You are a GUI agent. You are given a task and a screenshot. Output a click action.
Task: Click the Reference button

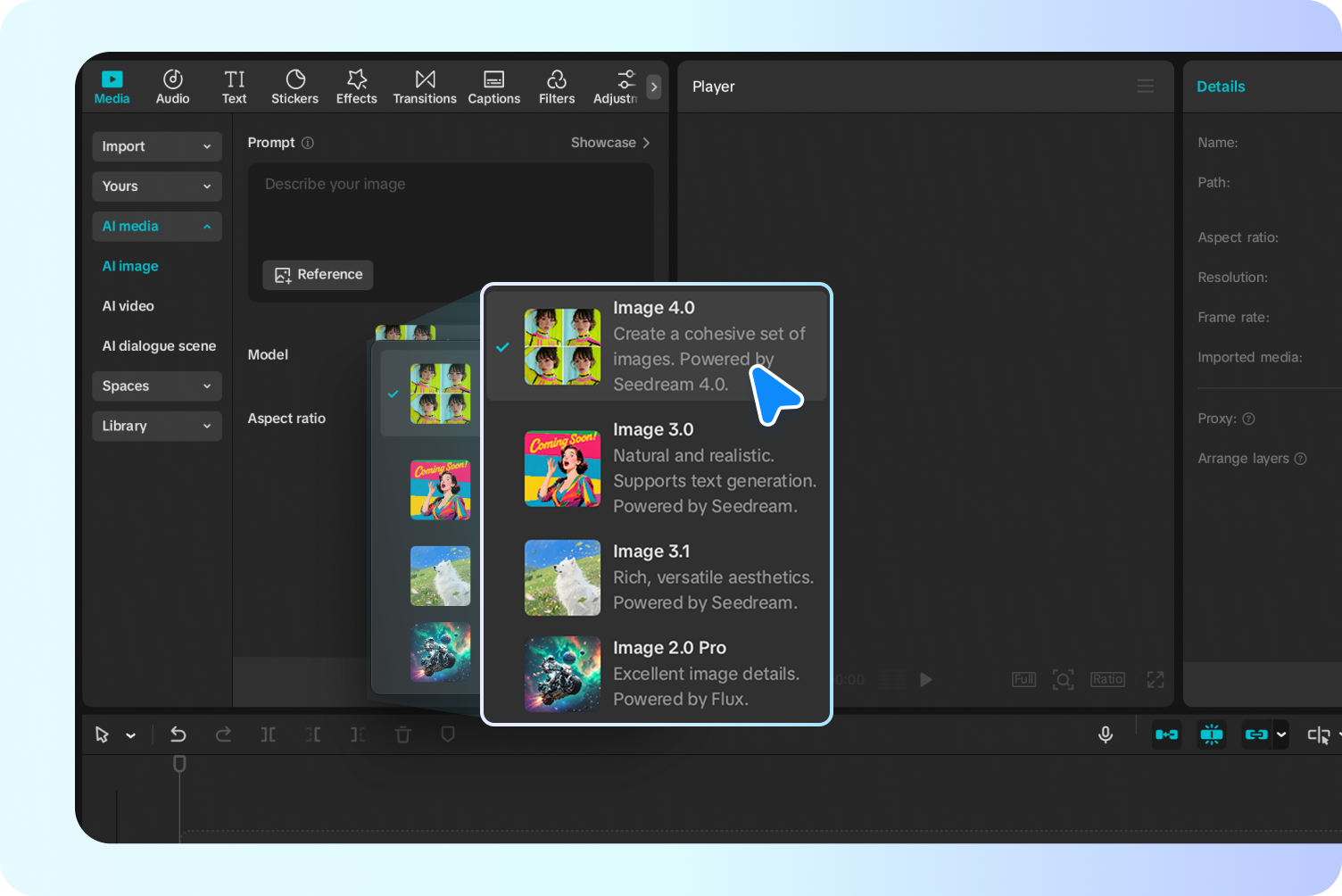pyautogui.click(x=319, y=275)
